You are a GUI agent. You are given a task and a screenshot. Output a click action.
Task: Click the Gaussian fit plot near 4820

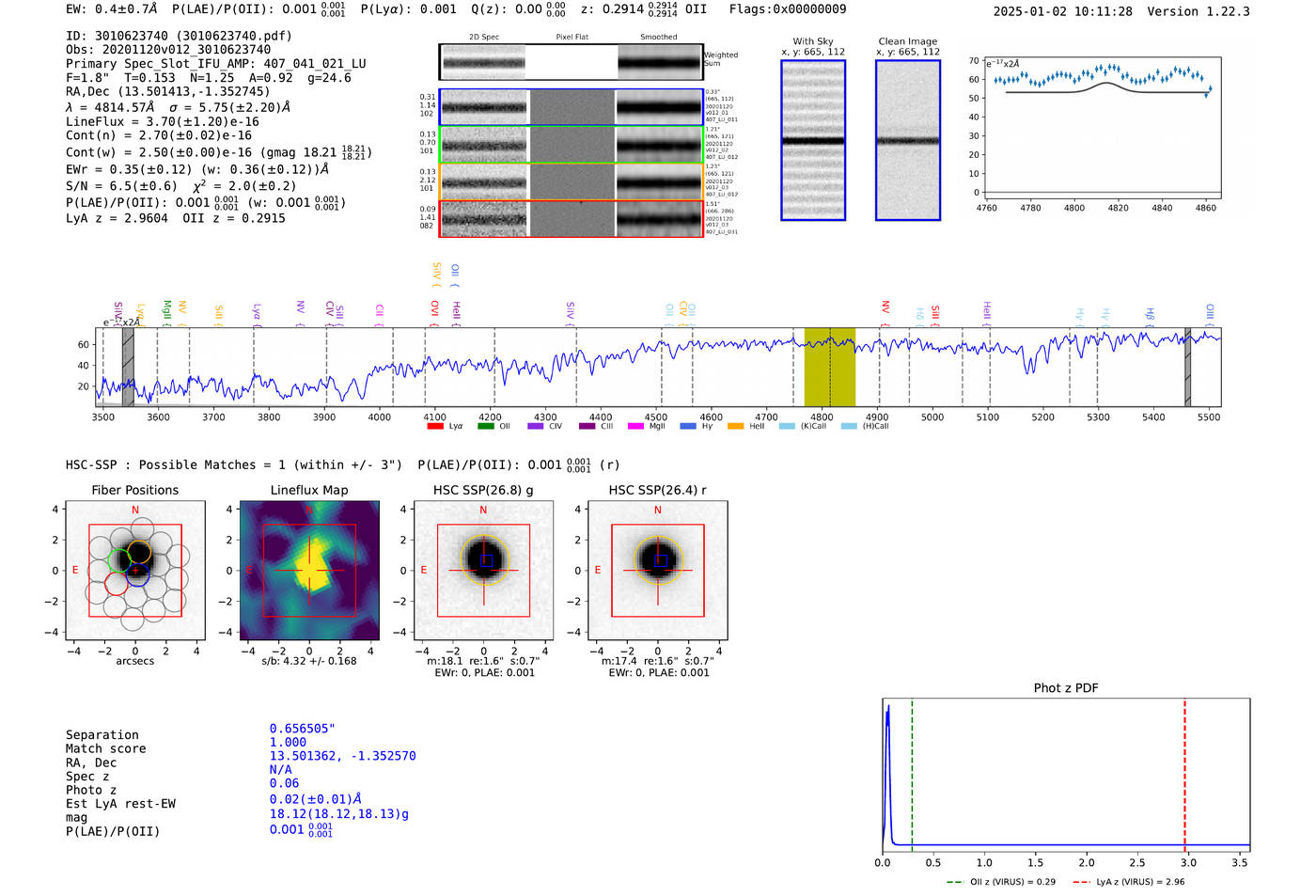1104,129
